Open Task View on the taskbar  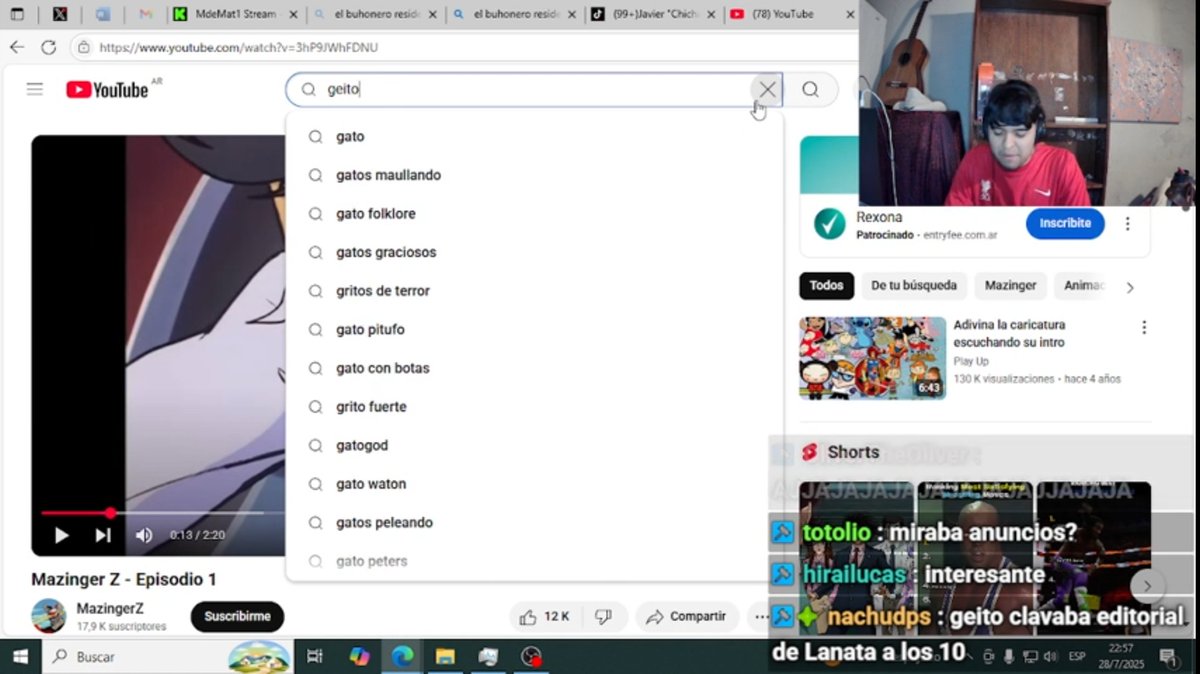tap(315, 656)
